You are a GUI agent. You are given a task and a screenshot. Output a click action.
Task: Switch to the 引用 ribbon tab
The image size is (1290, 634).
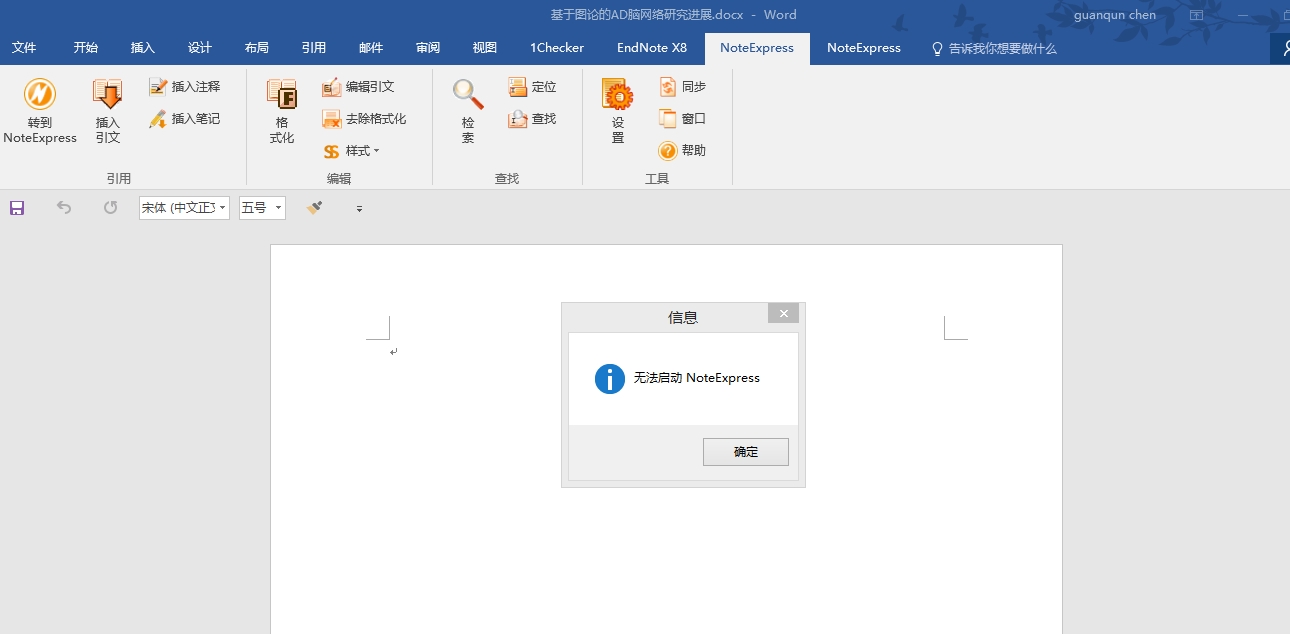click(314, 48)
